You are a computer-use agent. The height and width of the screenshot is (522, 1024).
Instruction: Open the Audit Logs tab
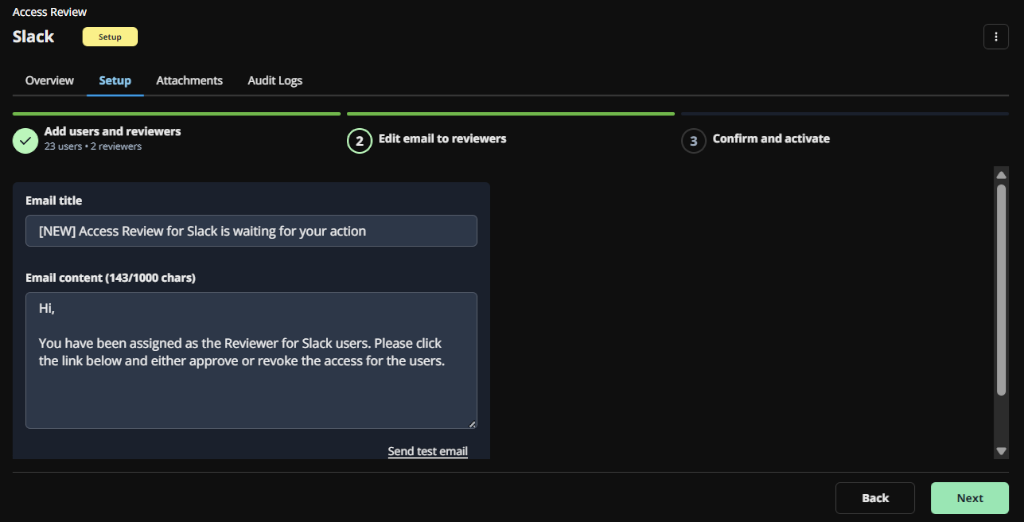275,80
